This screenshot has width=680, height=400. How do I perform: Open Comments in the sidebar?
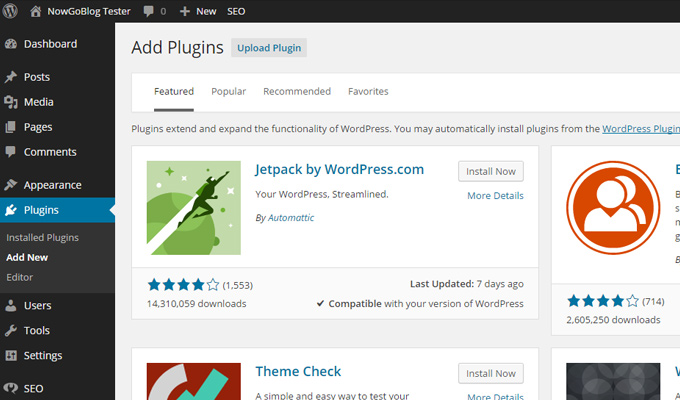pos(50,152)
